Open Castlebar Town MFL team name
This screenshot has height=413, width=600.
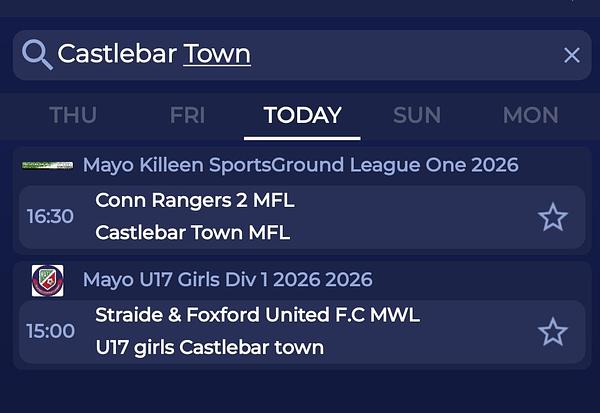click(192, 233)
